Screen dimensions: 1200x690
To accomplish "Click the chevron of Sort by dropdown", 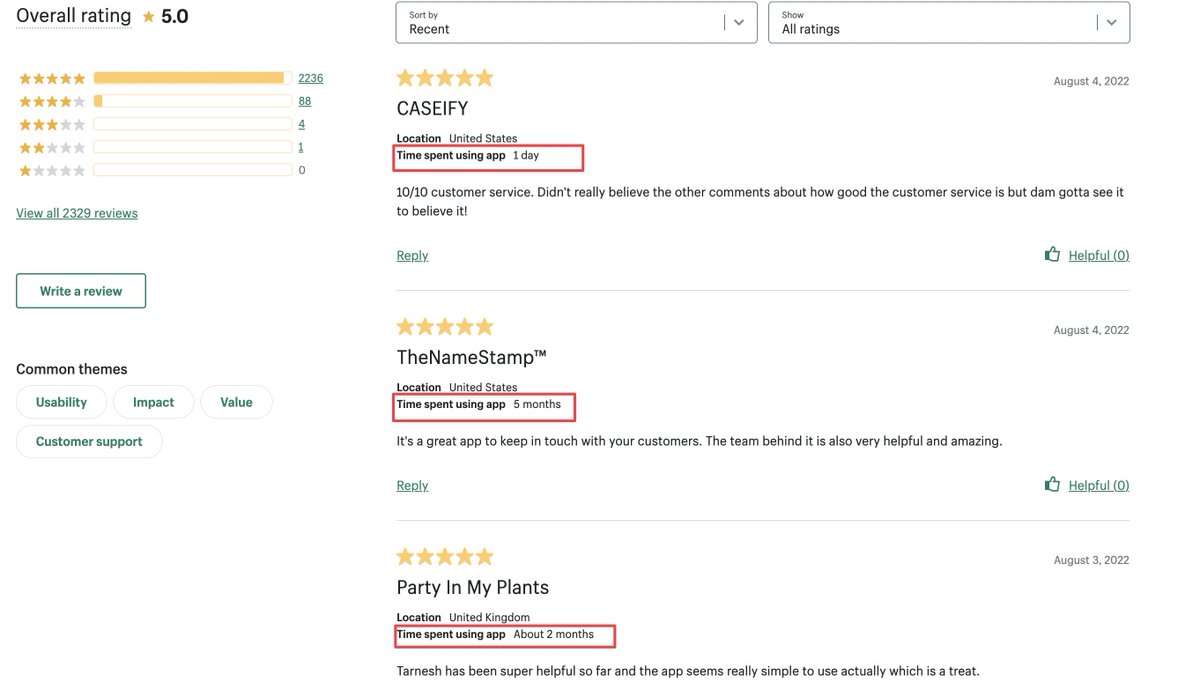I will pos(739,23).
